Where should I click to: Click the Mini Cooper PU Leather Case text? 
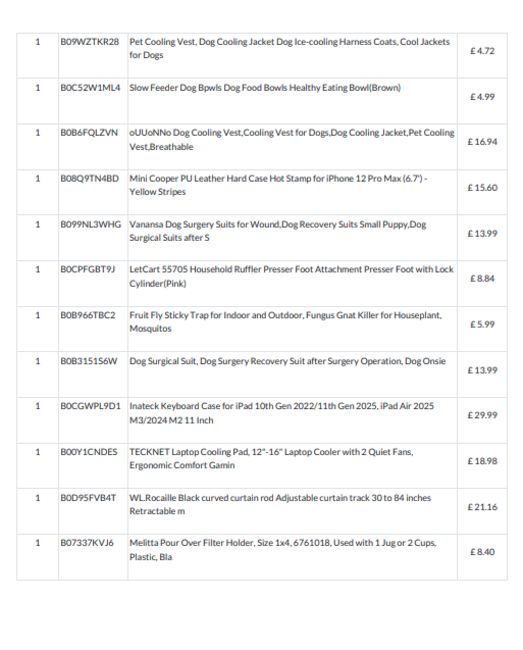[x=278, y=185]
